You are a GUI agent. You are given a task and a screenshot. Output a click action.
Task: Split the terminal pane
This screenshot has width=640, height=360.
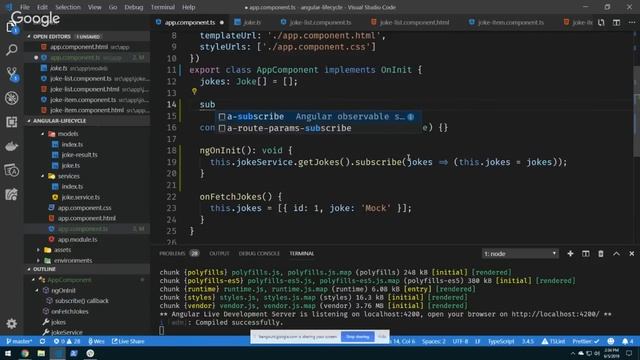[x=585, y=253]
